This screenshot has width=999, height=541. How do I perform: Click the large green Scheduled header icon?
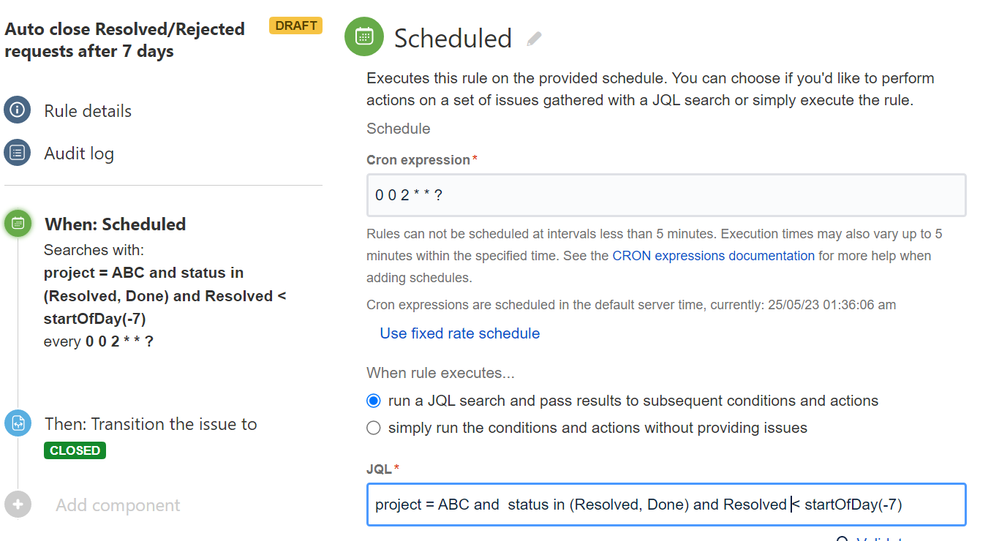[364, 37]
